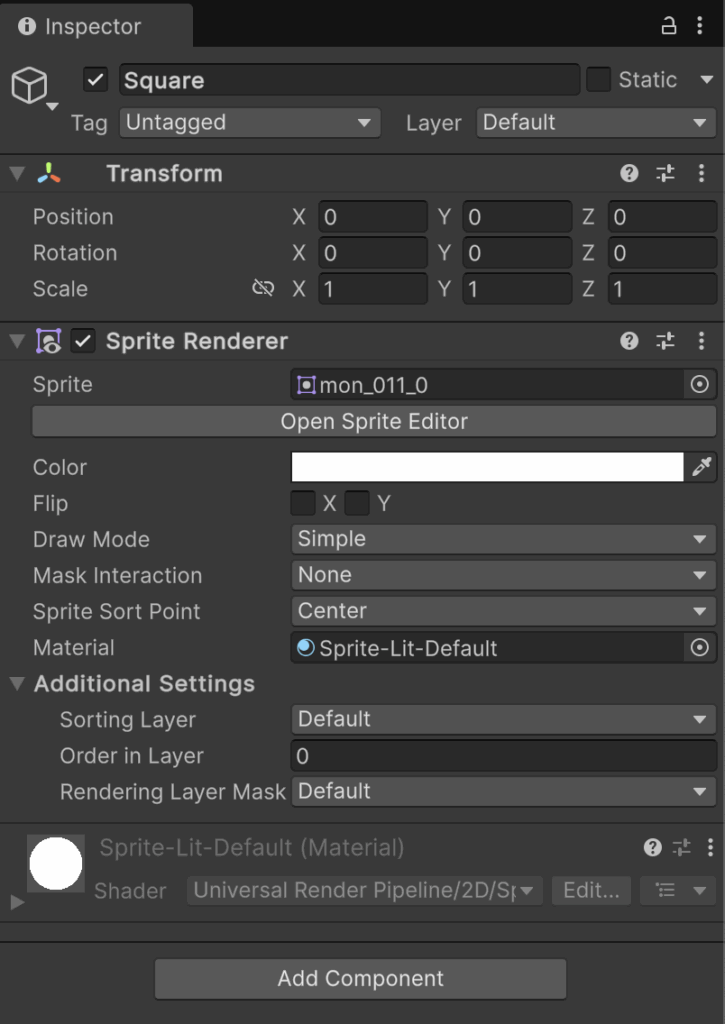Open GameObject cube icon selector
This screenshot has width=725, height=1024.
pyautogui.click(x=30, y=86)
